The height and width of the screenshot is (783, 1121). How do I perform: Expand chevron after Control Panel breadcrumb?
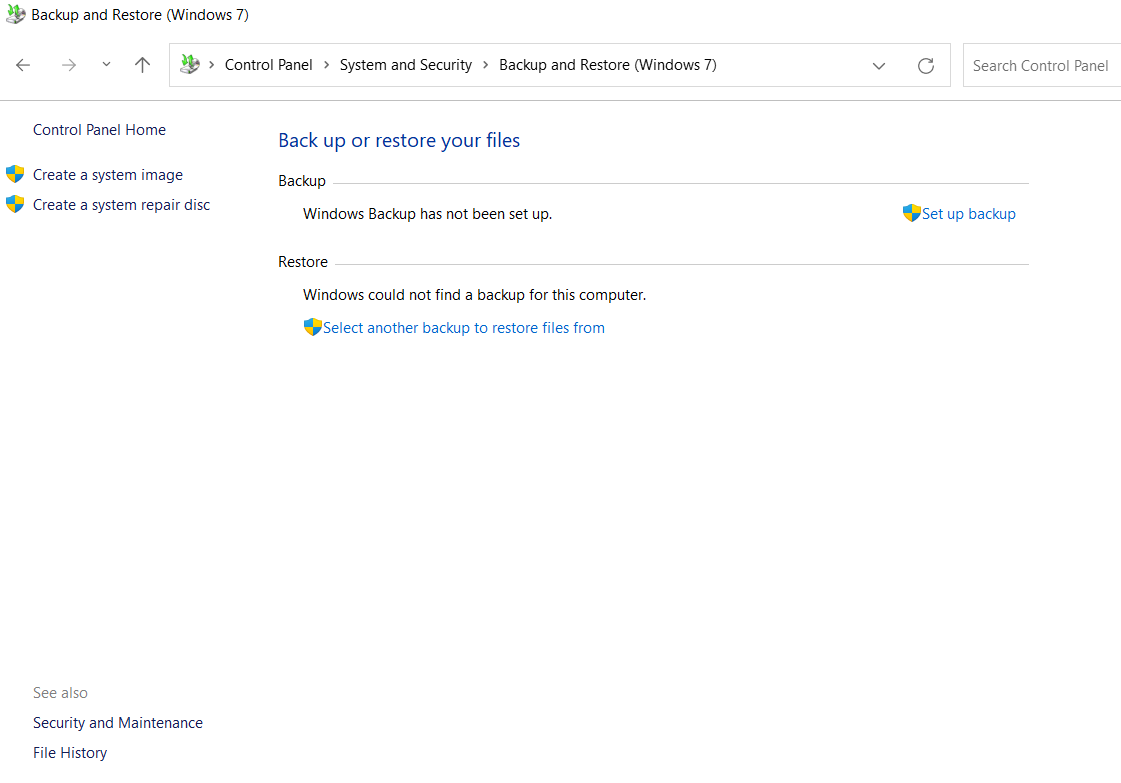pyautogui.click(x=326, y=65)
